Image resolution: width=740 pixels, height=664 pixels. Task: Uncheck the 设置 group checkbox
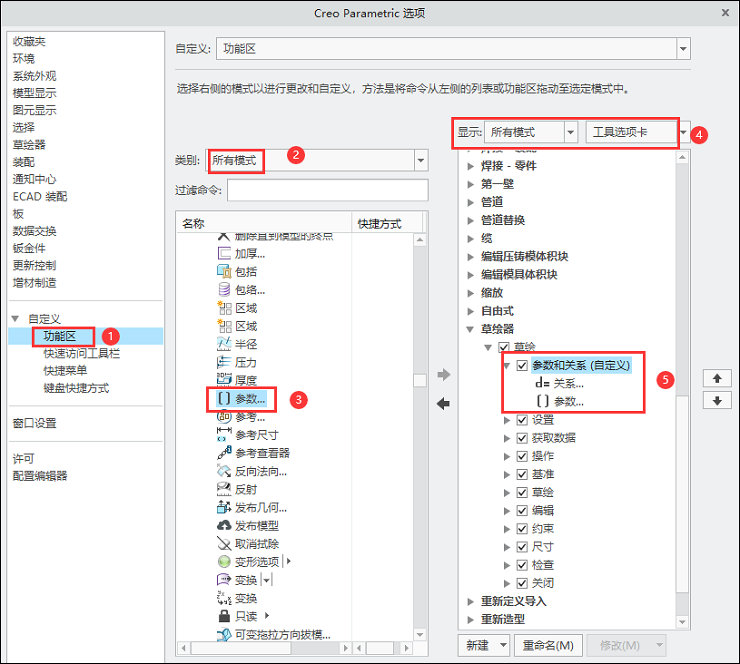click(522, 420)
